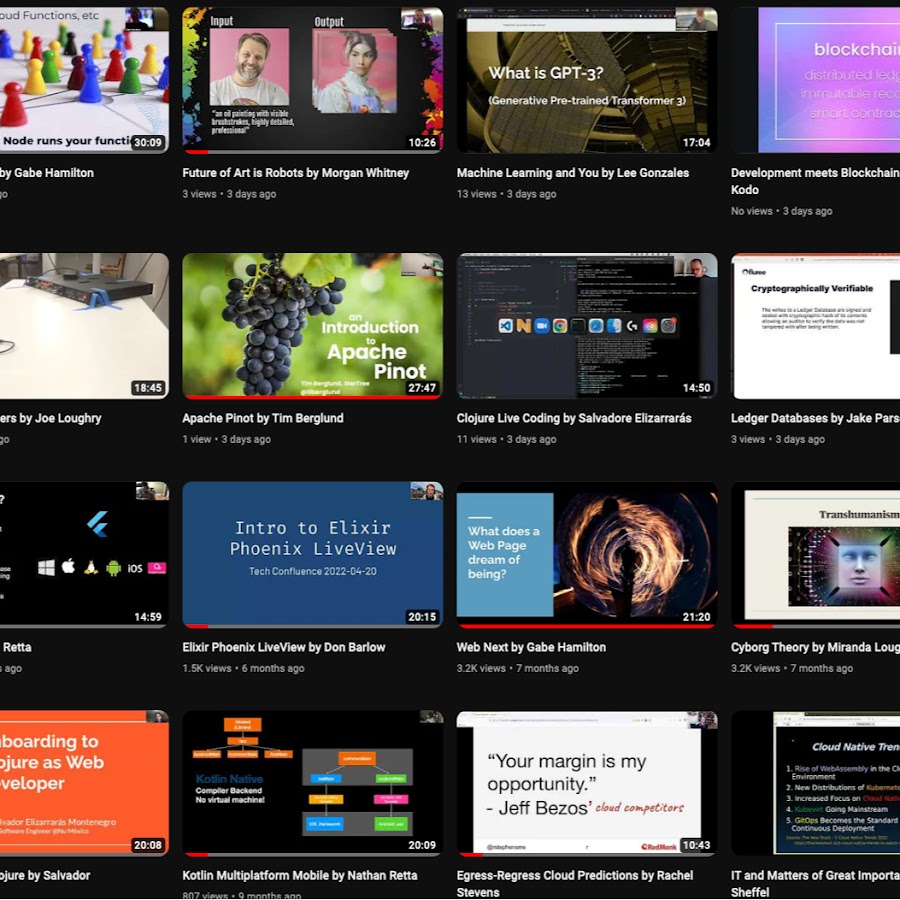
Task: Click the '3 views' text under Ledger Databases
Action: click(748, 439)
